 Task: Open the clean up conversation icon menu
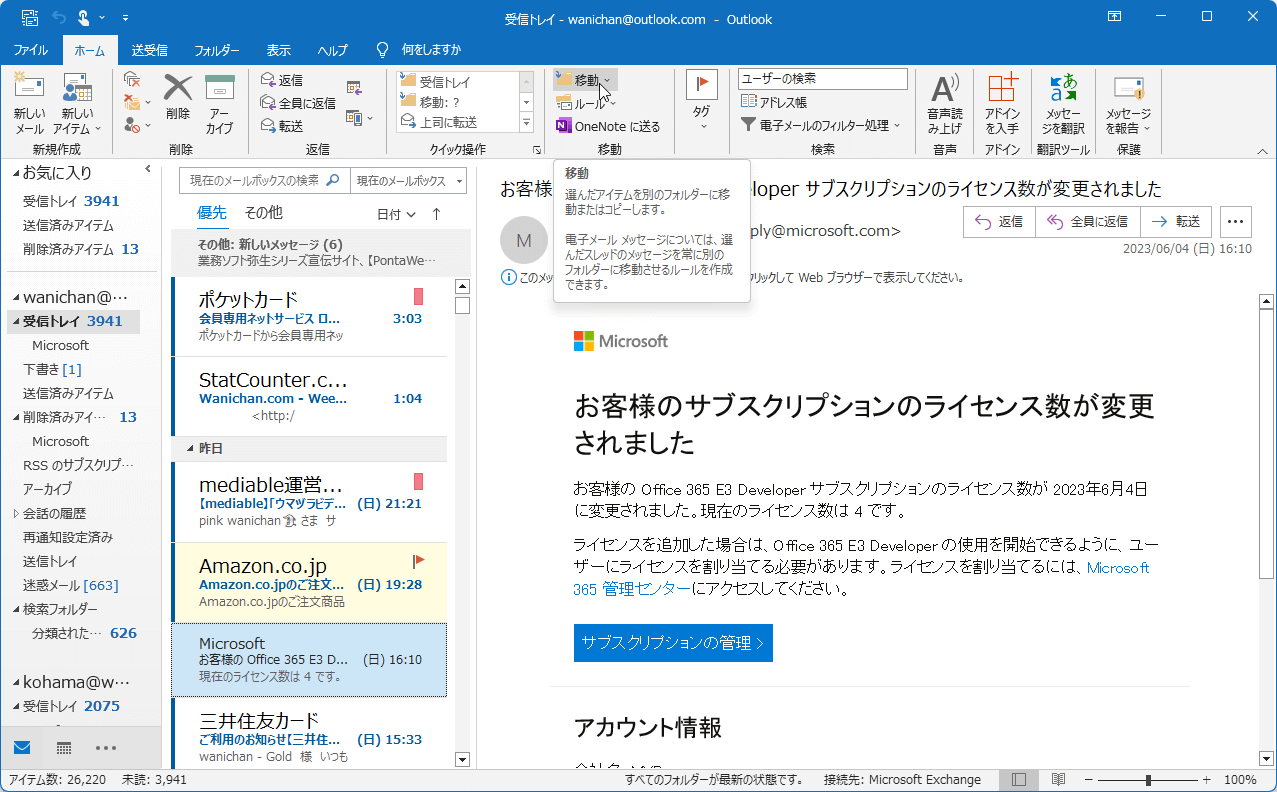[x=137, y=102]
